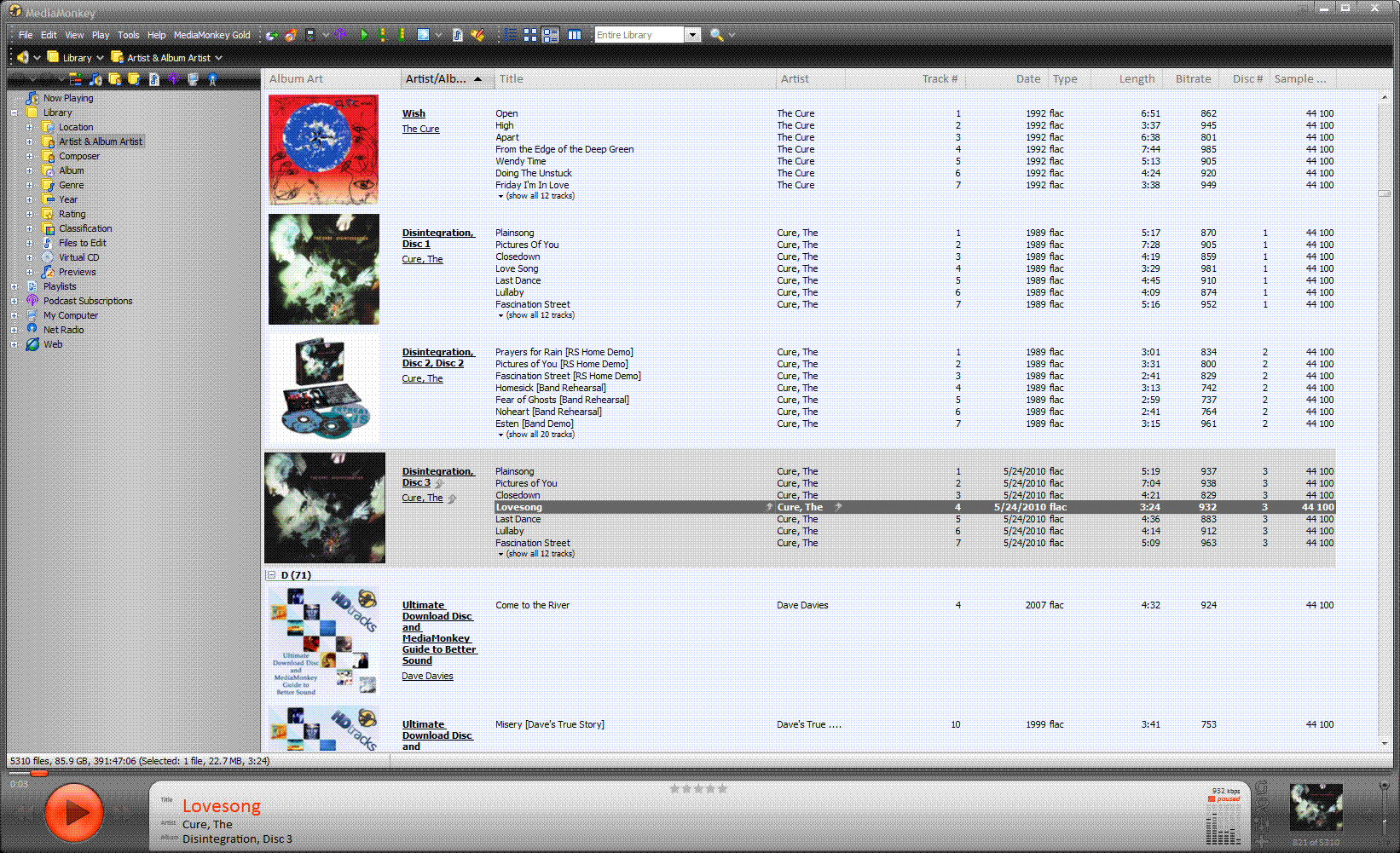The width and height of the screenshot is (1400, 853).
Task: Click the portable device sync icon
Action: pyautogui.click(x=310, y=35)
